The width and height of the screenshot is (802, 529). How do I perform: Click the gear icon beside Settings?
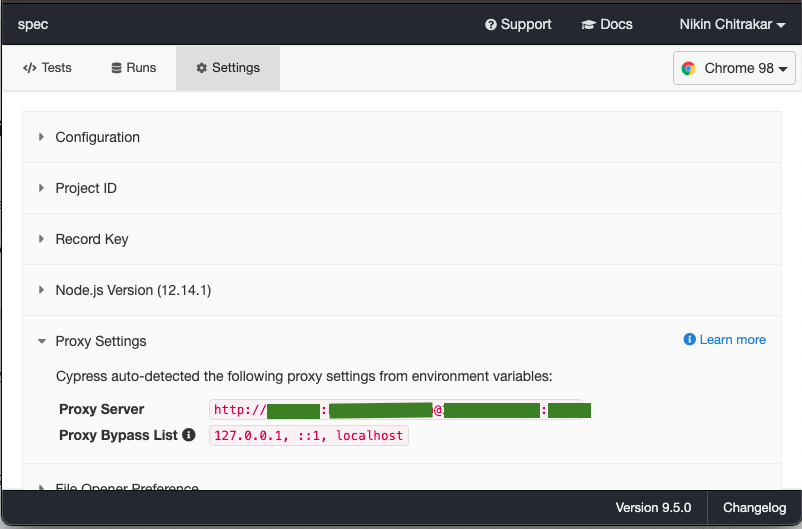pos(202,68)
